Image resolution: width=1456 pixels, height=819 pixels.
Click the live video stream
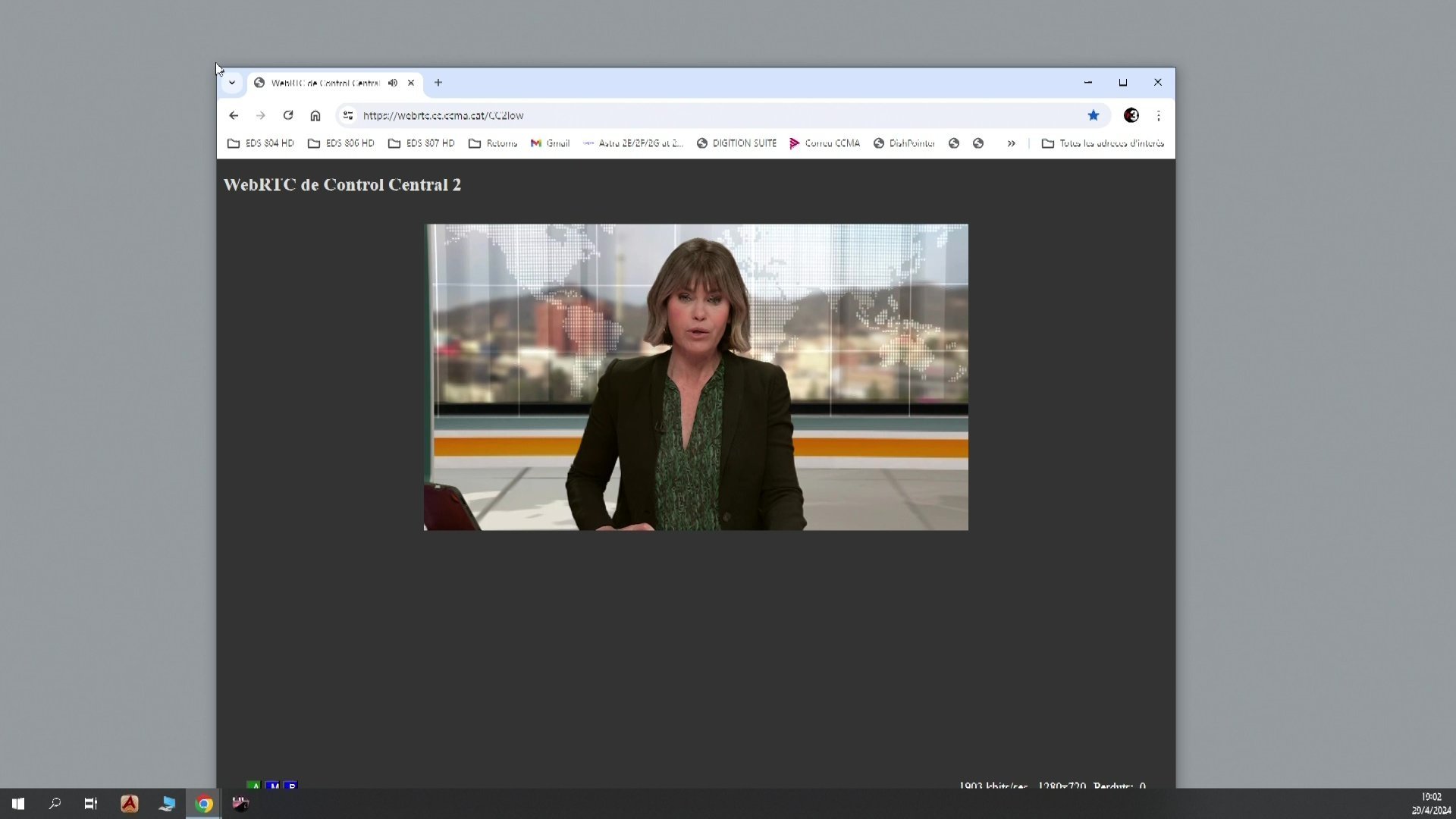(x=695, y=377)
